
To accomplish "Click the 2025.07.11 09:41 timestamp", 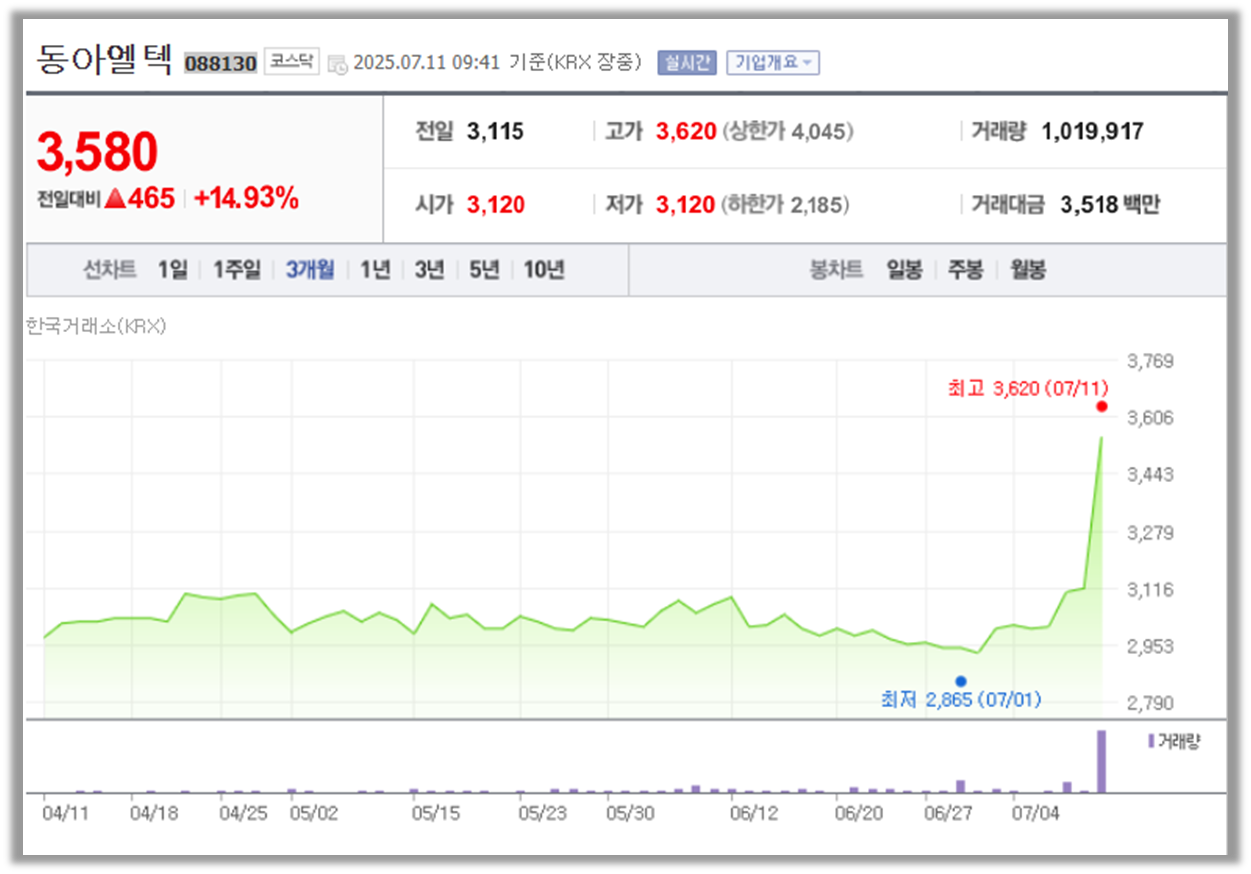I will coord(427,63).
